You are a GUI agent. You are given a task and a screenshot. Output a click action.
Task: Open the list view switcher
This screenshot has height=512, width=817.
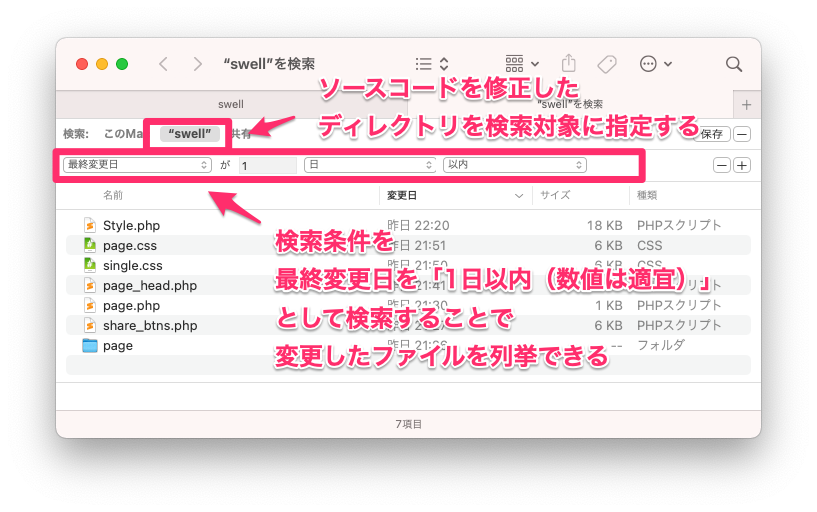[x=432, y=64]
